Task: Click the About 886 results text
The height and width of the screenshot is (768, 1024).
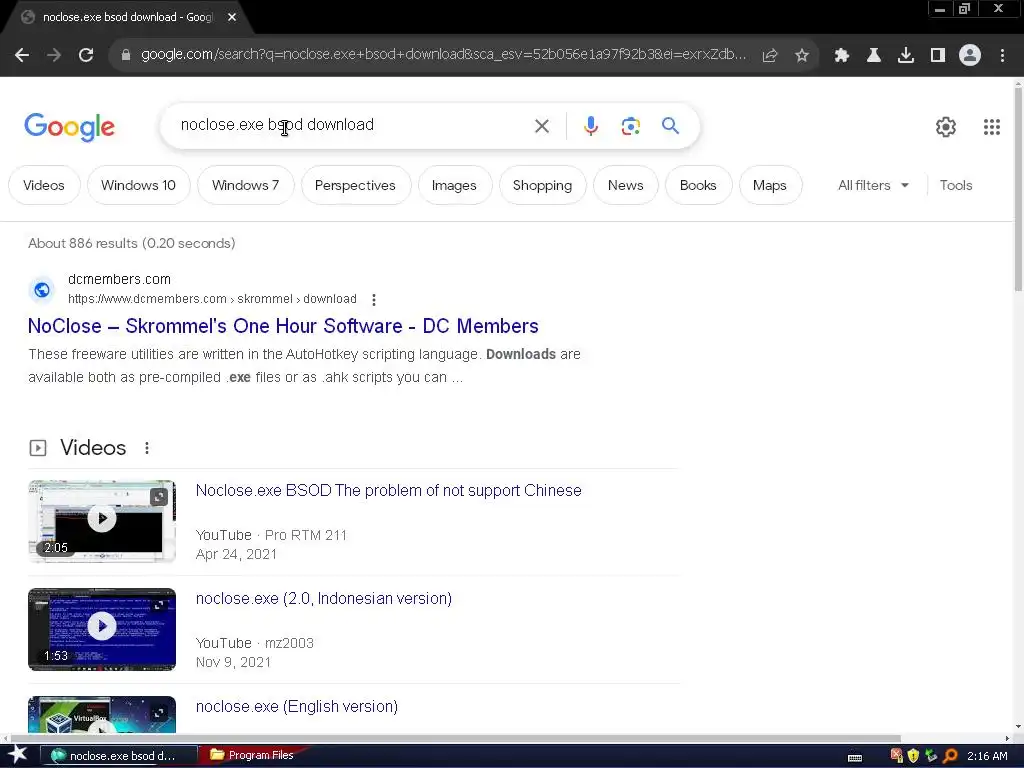Action: tap(131, 243)
